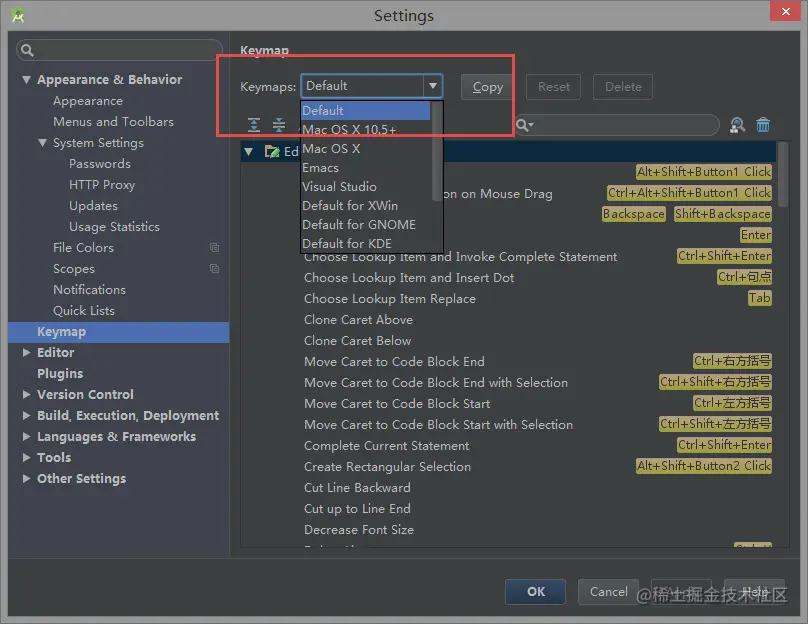This screenshot has width=808, height=624.
Task: Select Complete Current Statement action
Action: pyautogui.click(x=386, y=446)
